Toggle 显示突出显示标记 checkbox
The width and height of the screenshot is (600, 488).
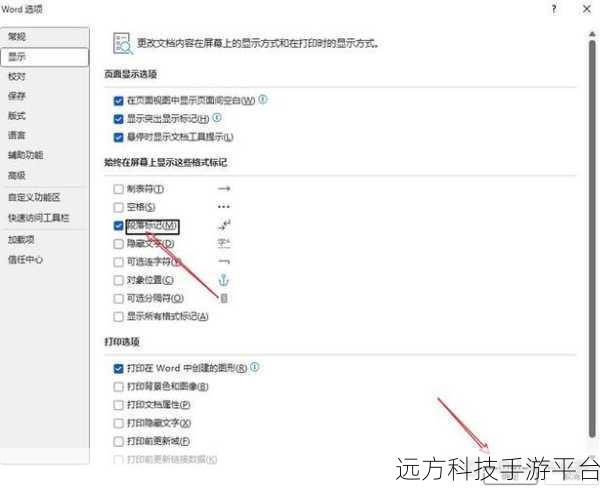coord(118,119)
